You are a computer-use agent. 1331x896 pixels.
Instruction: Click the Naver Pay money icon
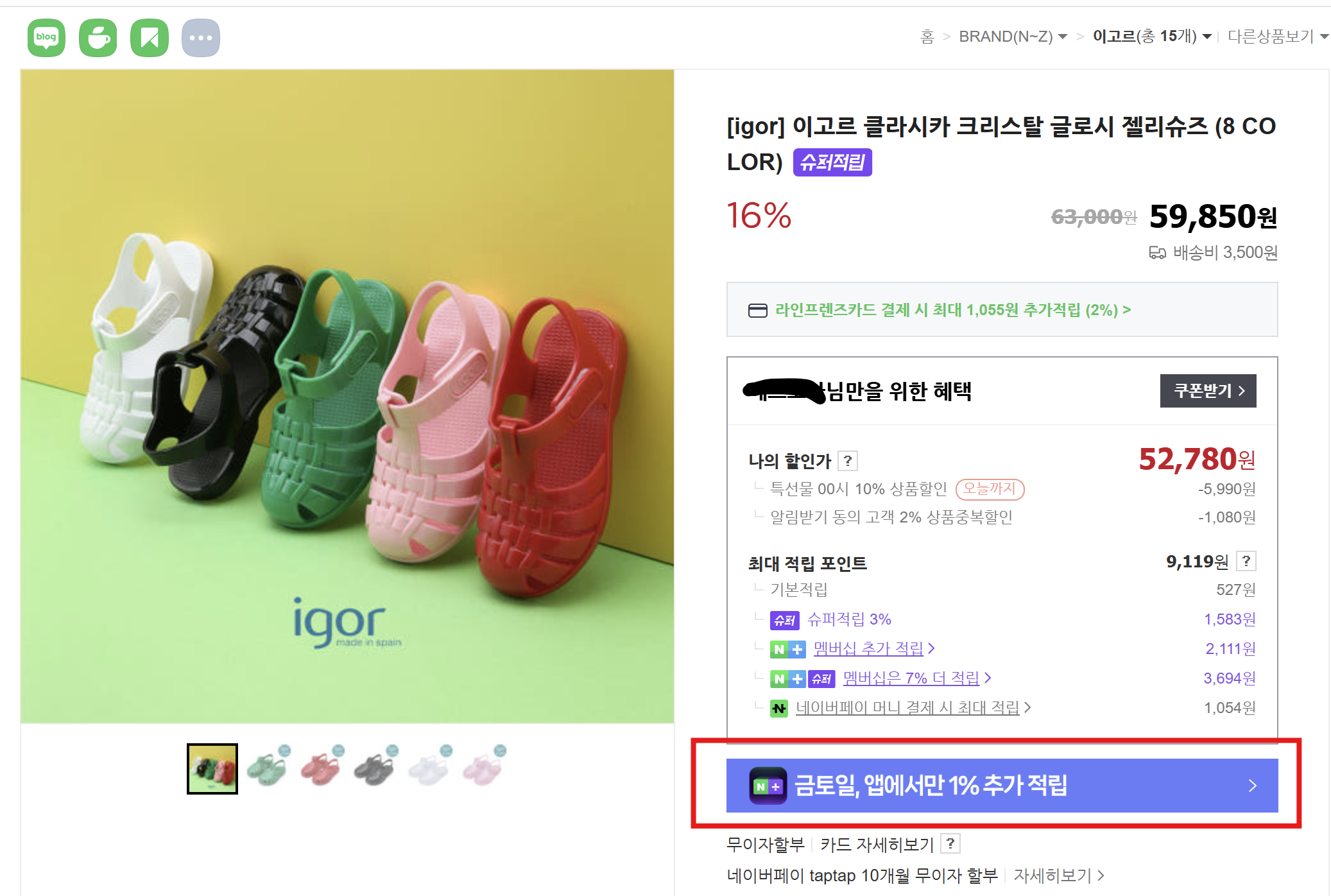click(778, 708)
